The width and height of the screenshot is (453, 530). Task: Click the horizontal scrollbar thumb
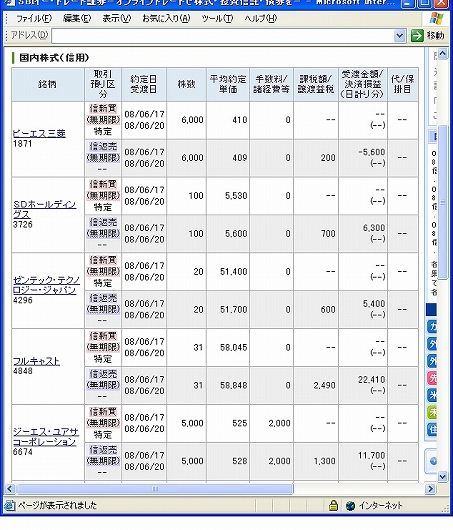[x=155, y=489]
